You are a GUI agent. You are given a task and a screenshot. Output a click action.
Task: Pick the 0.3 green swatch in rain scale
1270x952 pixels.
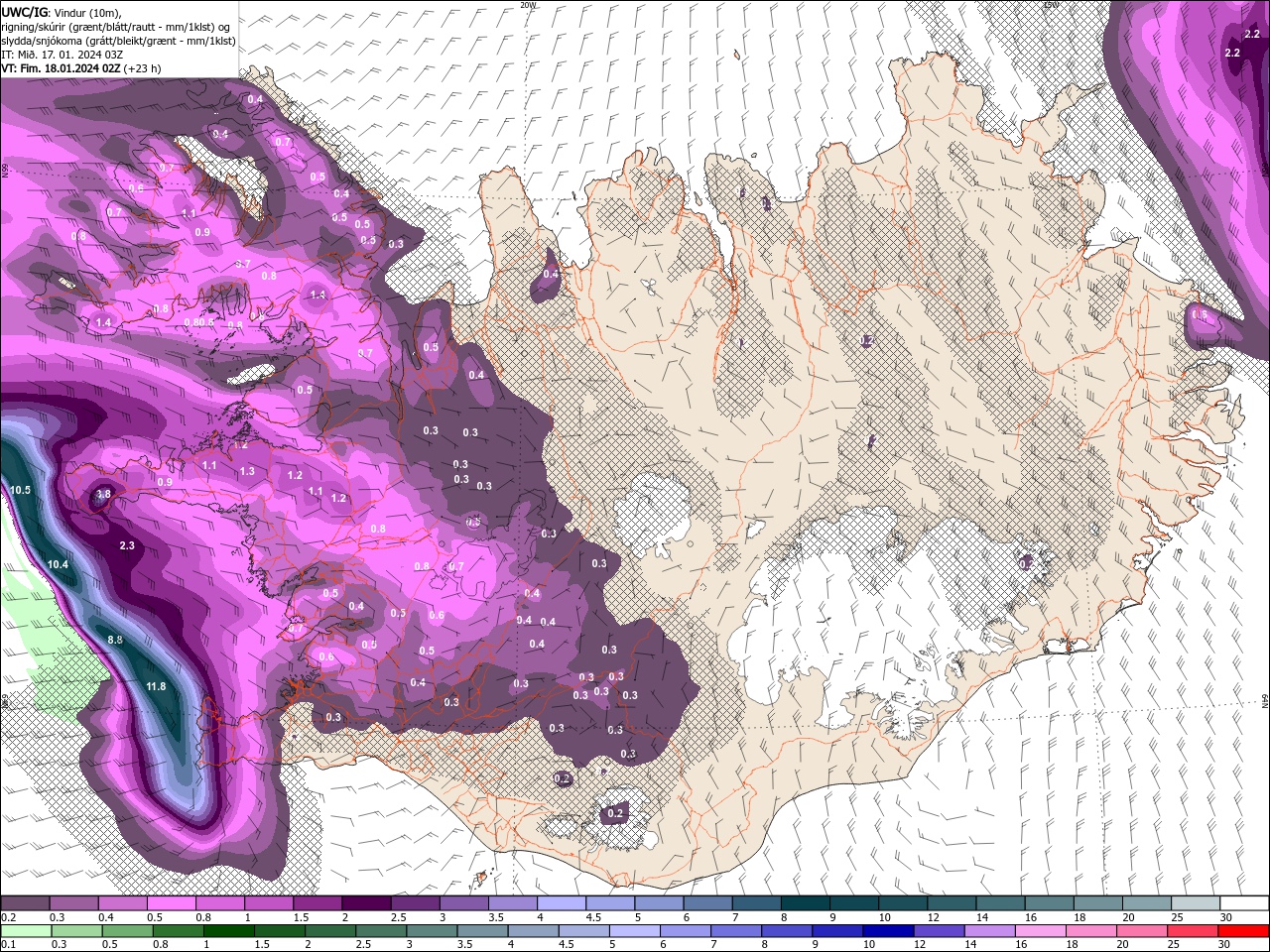pos(76,931)
